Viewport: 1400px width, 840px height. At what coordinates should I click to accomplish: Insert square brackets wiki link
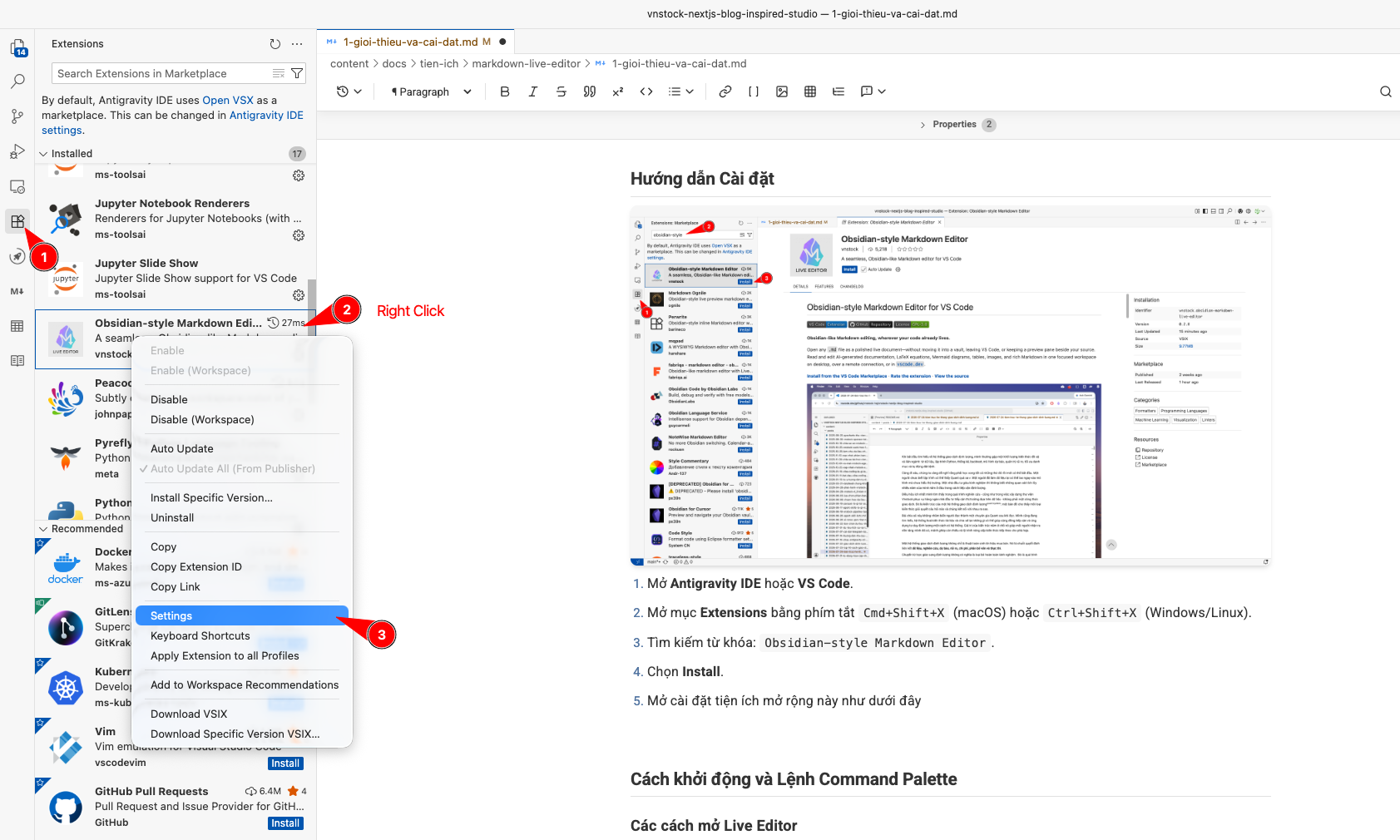754,91
